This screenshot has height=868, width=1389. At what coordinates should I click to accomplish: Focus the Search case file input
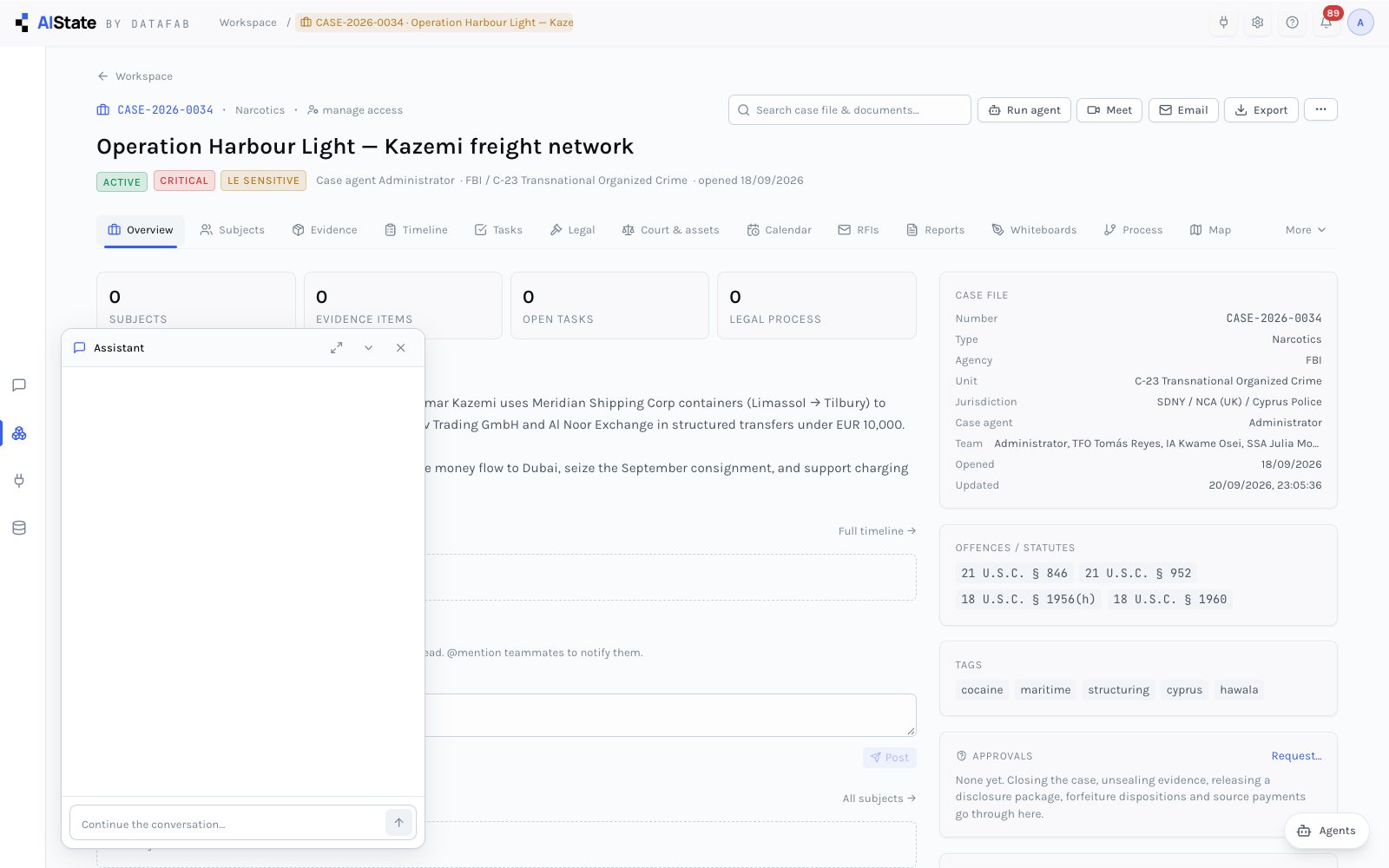coord(850,110)
